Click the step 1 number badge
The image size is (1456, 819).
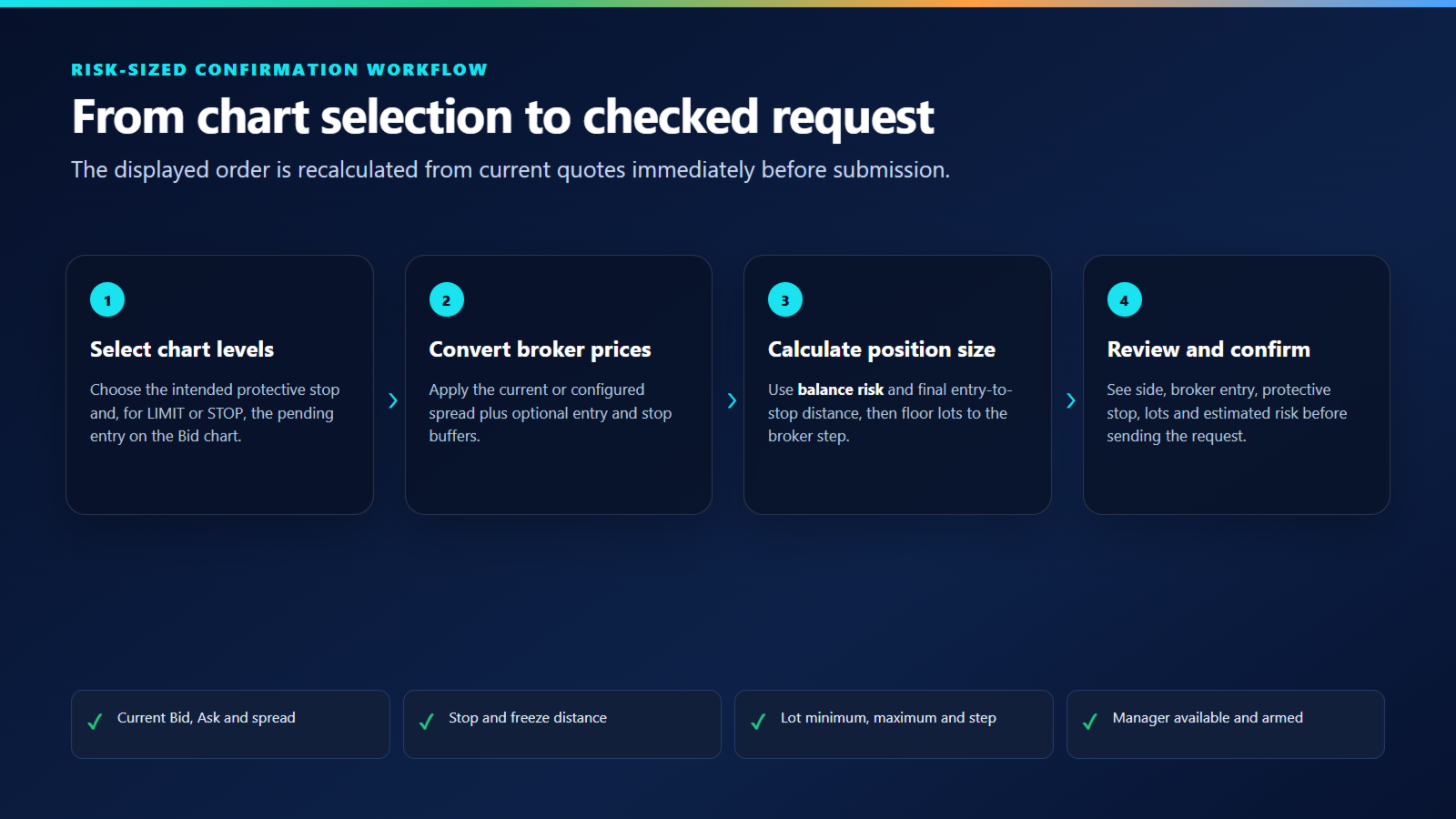click(x=107, y=299)
